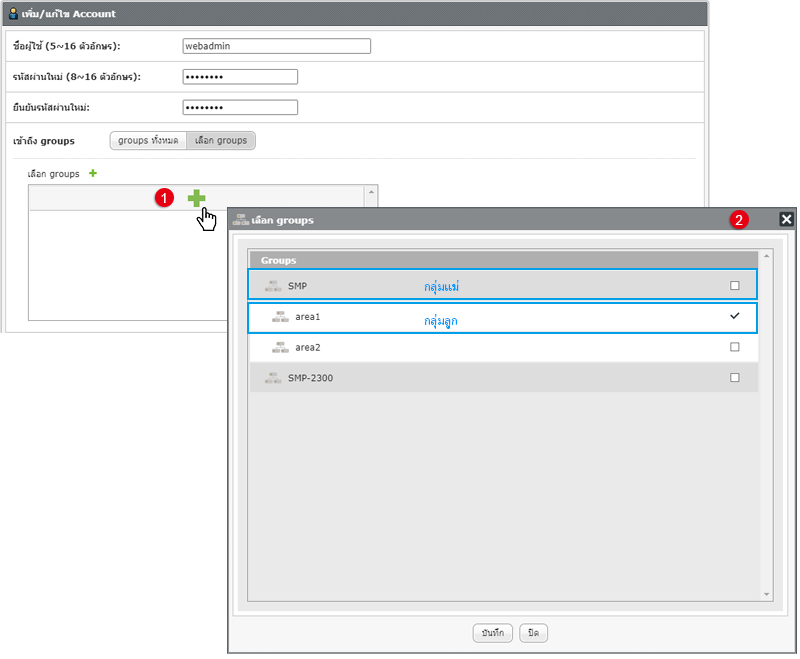Tick the area2 group checkbox

pos(735,347)
